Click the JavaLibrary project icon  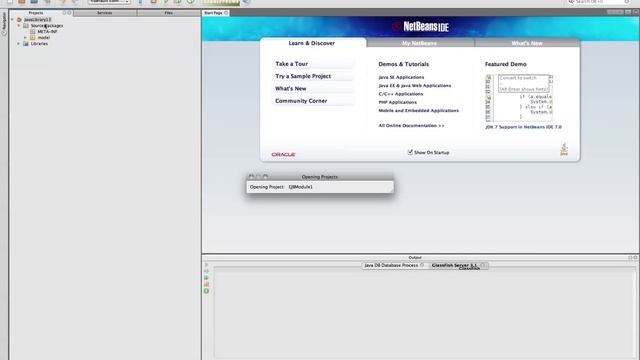tap(19, 20)
